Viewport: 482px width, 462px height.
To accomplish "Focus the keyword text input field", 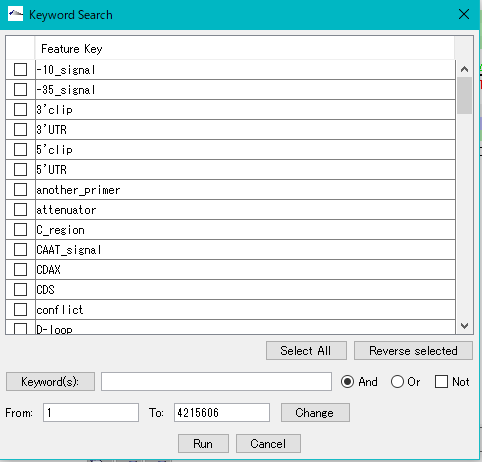I will coord(216,382).
